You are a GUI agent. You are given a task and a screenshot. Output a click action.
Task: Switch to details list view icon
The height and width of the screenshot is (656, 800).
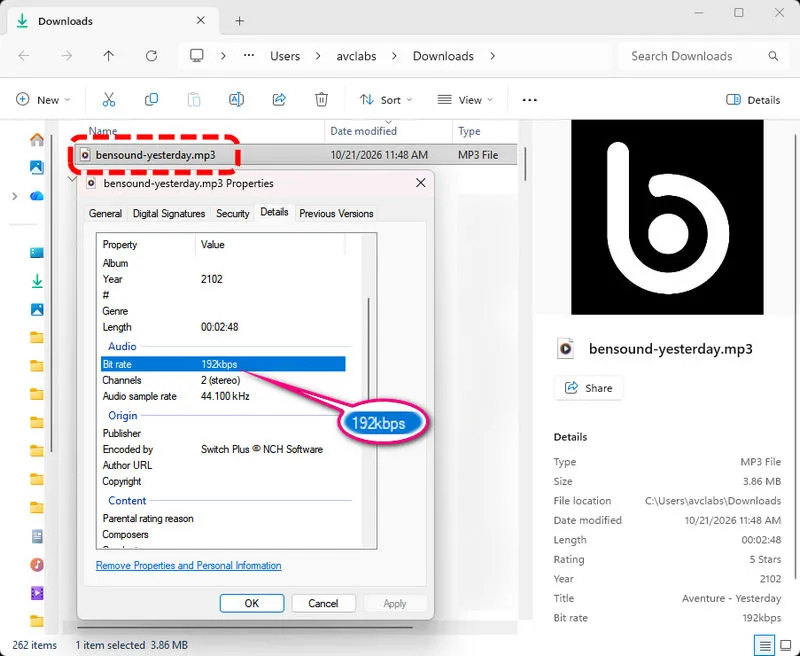click(x=764, y=645)
